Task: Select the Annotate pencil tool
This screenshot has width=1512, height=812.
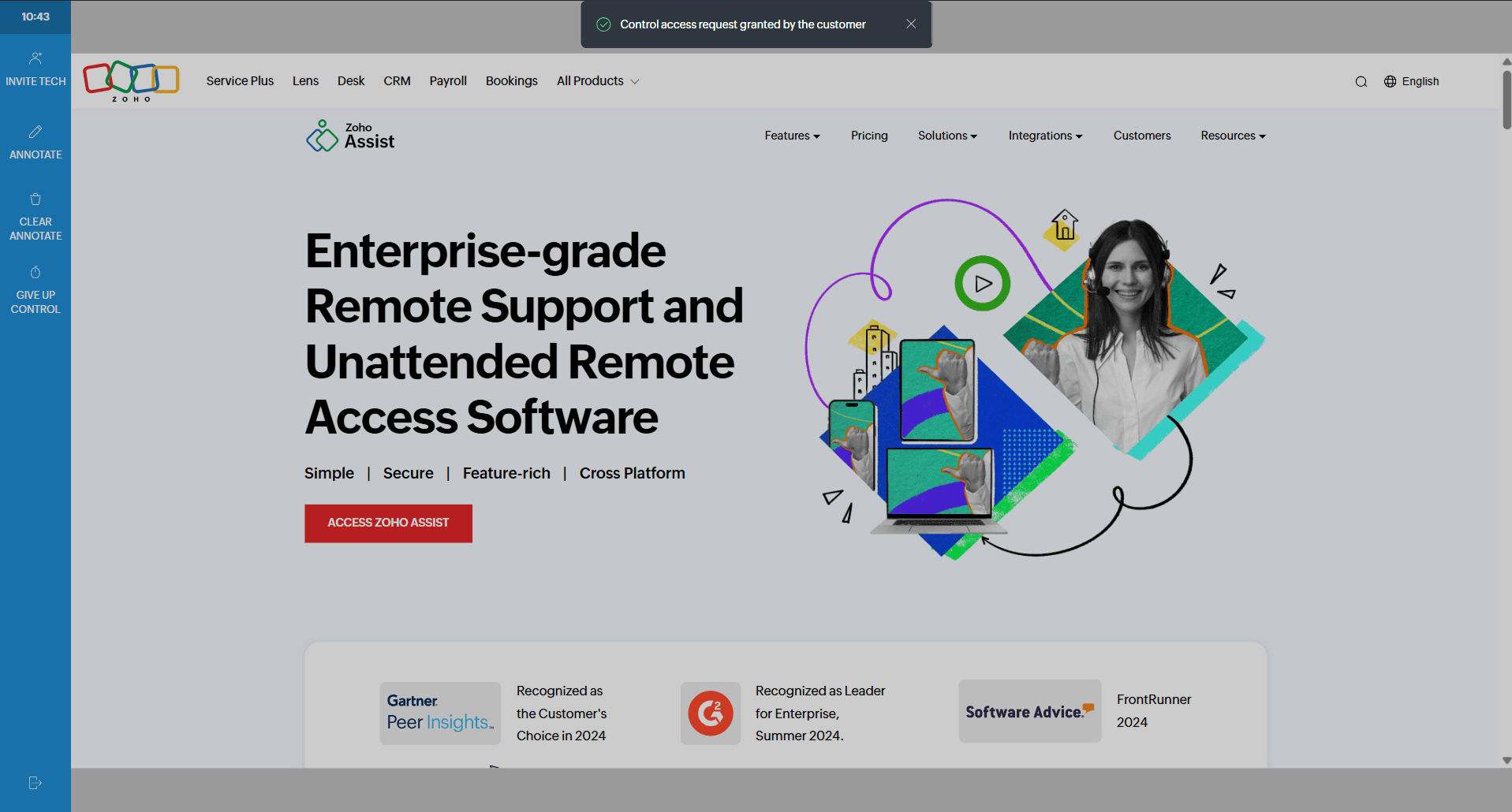Action: (x=35, y=132)
